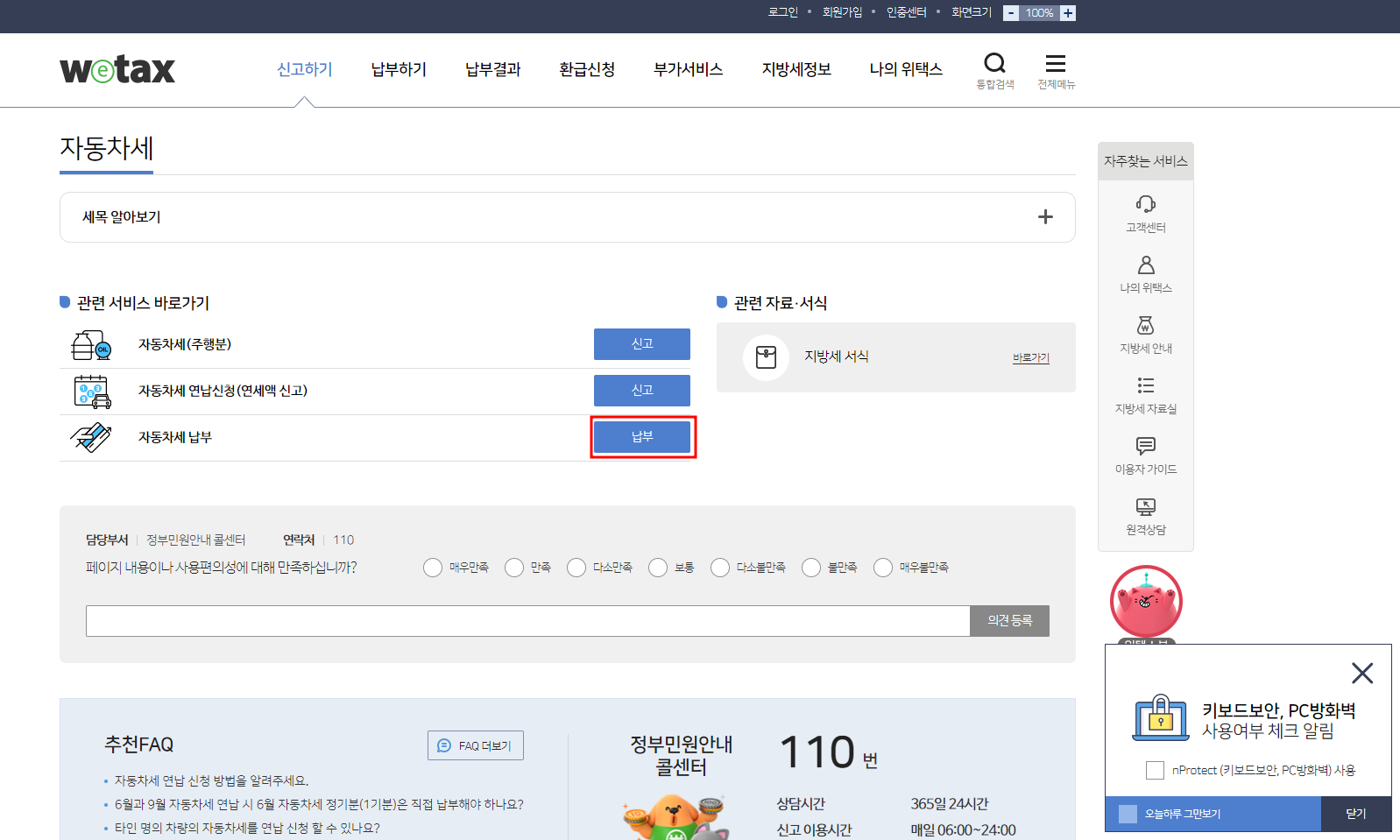Click the 닫기 button on security popup
Screen dimensions: 1400x840
coord(1356,814)
